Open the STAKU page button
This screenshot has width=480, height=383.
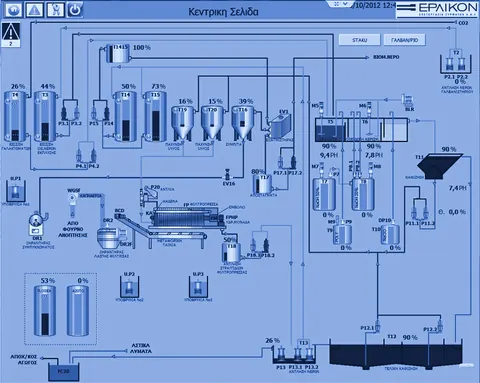click(x=359, y=40)
